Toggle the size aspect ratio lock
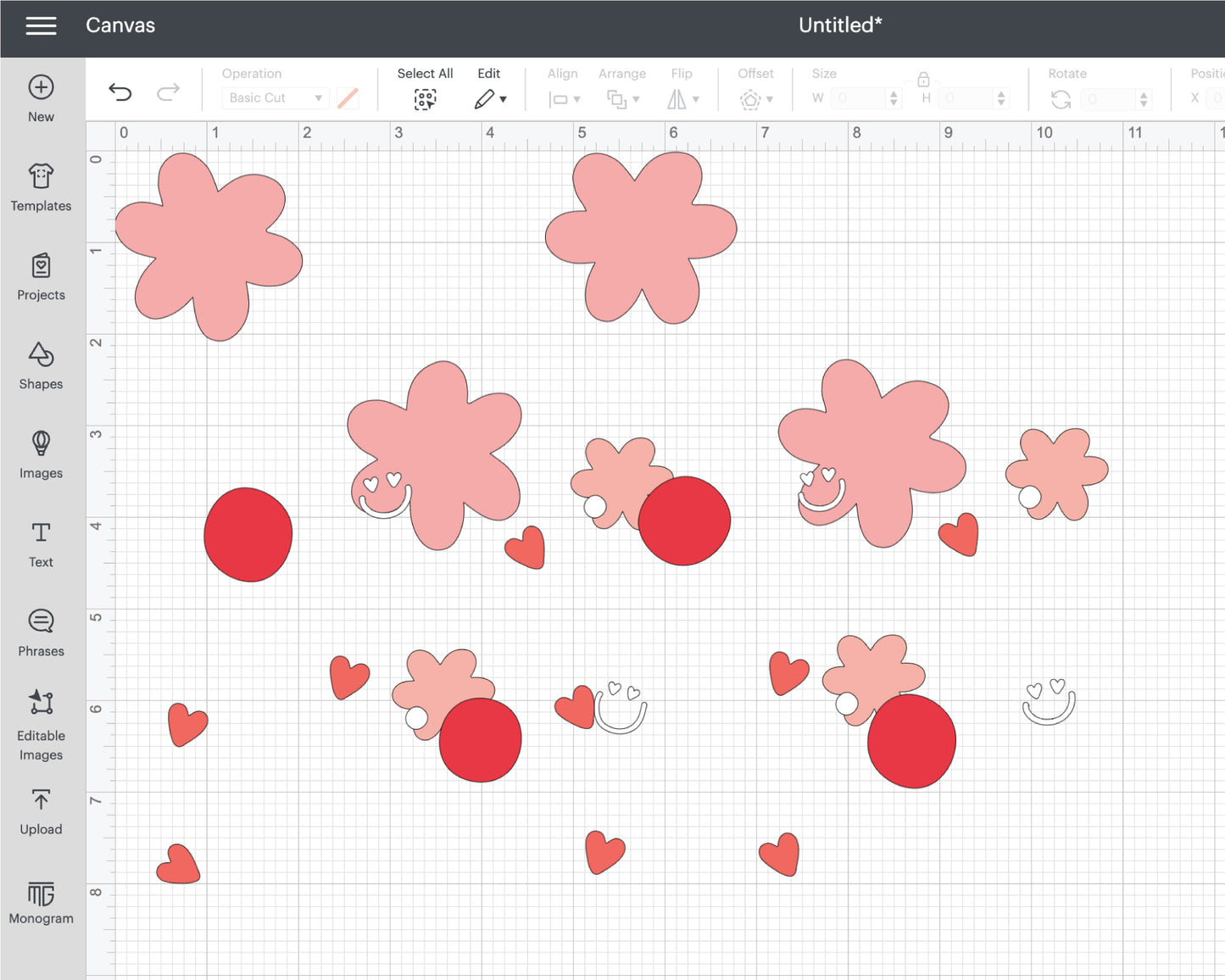Image resolution: width=1225 pixels, height=980 pixels. [x=923, y=80]
